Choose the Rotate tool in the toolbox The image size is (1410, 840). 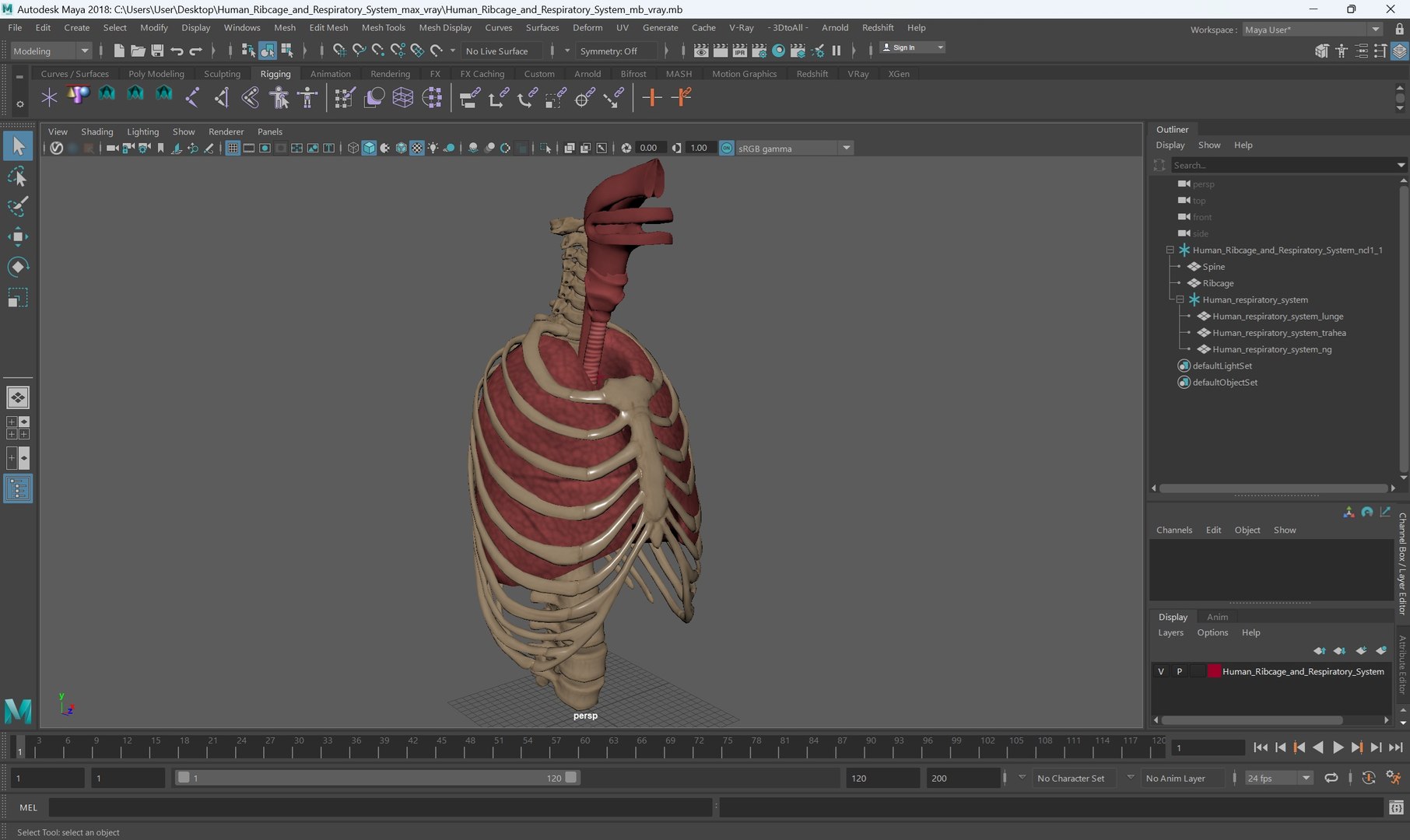(18, 267)
